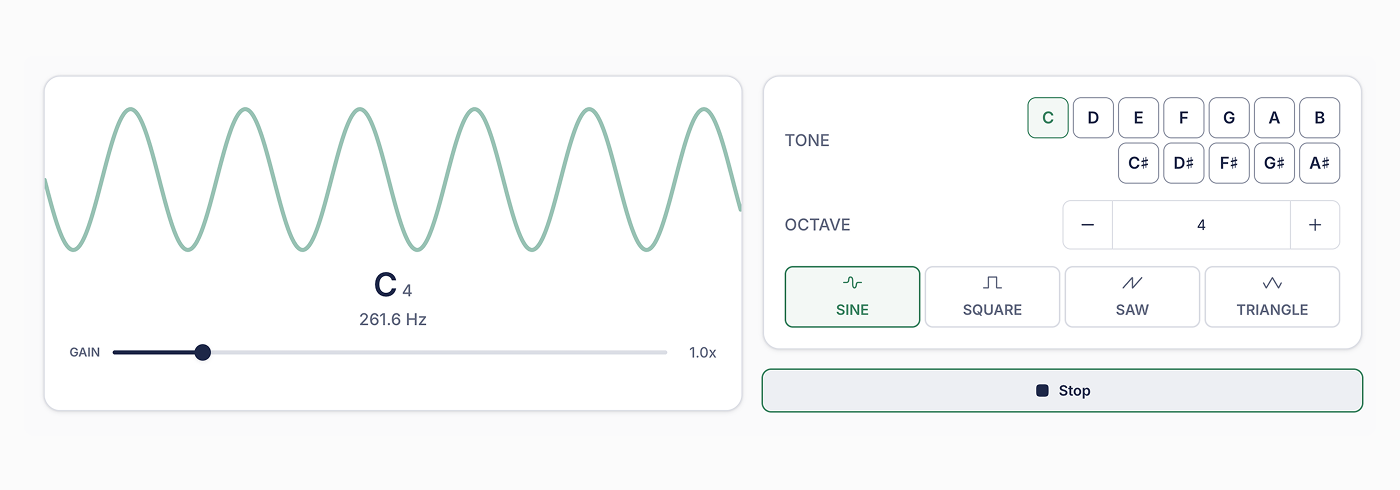Set tone to F
The image size is (1400, 490).
[1184, 118]
